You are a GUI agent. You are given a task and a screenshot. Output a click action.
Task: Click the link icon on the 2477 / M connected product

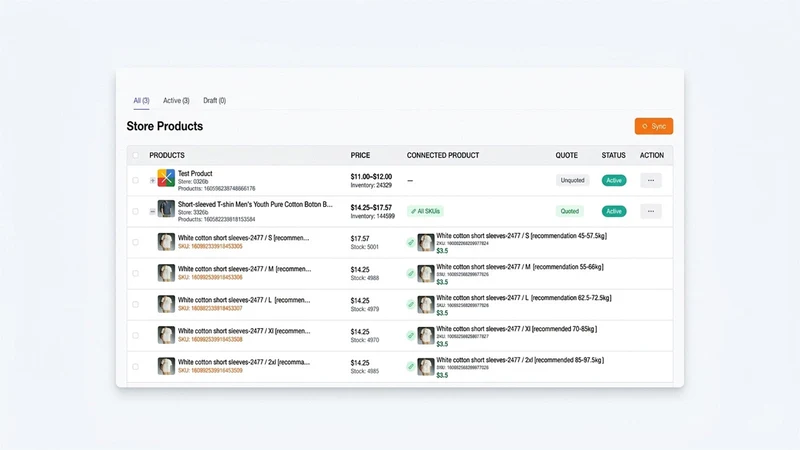[x=411, y=273]
